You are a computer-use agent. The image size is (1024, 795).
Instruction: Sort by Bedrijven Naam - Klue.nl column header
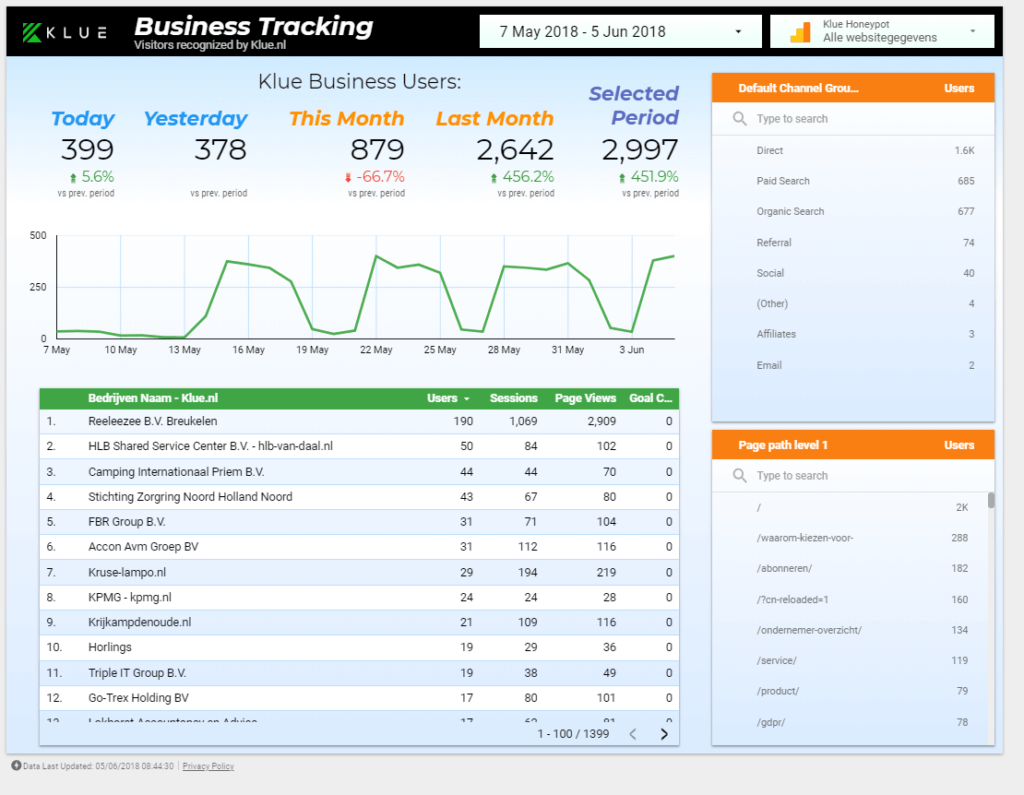(x=153, y=398)
